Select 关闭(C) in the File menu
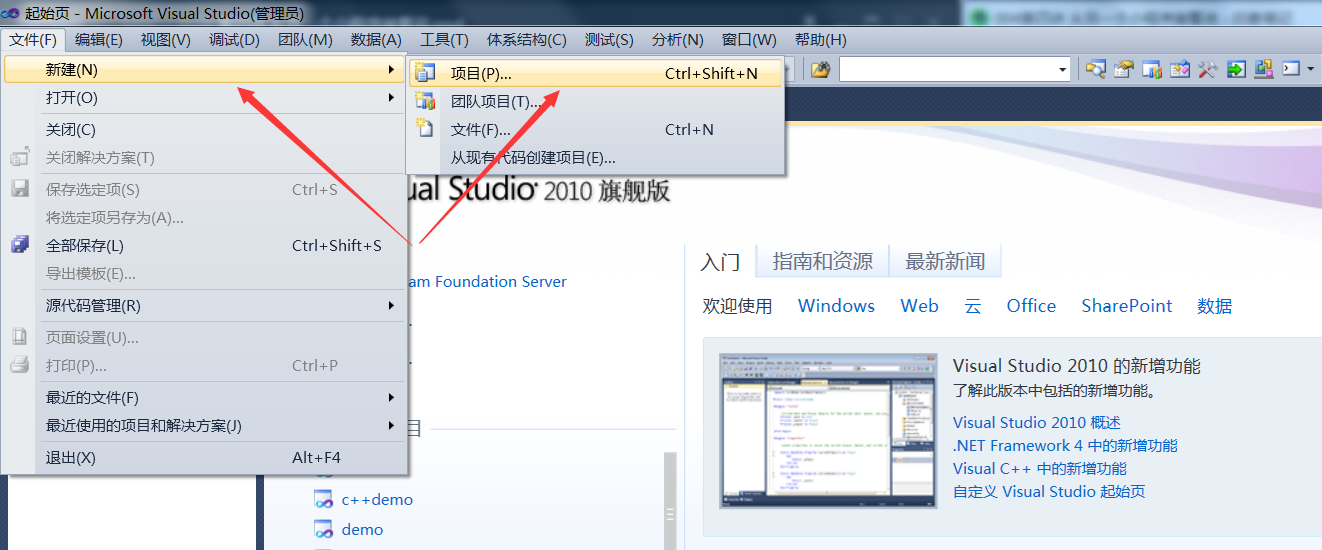The width and height of the screenshot is (1322, 550). (204, 129)
